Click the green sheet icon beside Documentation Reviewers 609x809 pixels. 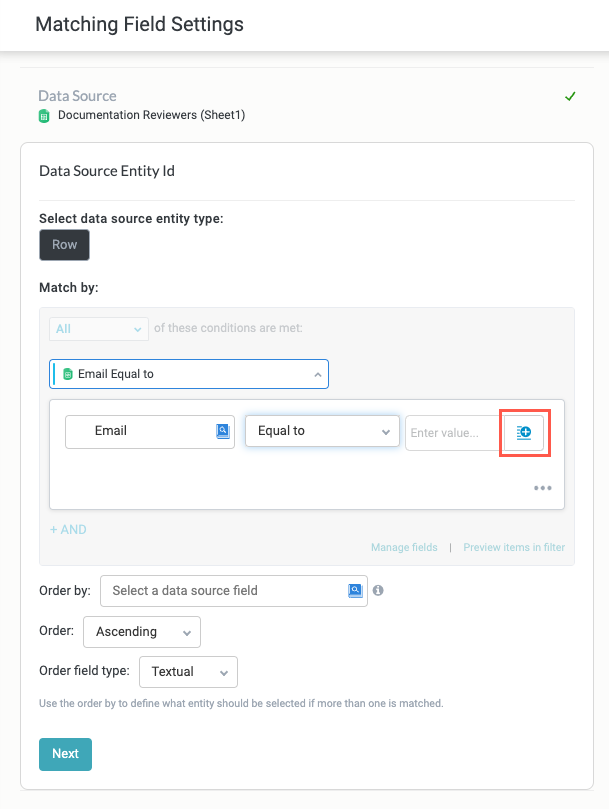(x=44, y=115)
